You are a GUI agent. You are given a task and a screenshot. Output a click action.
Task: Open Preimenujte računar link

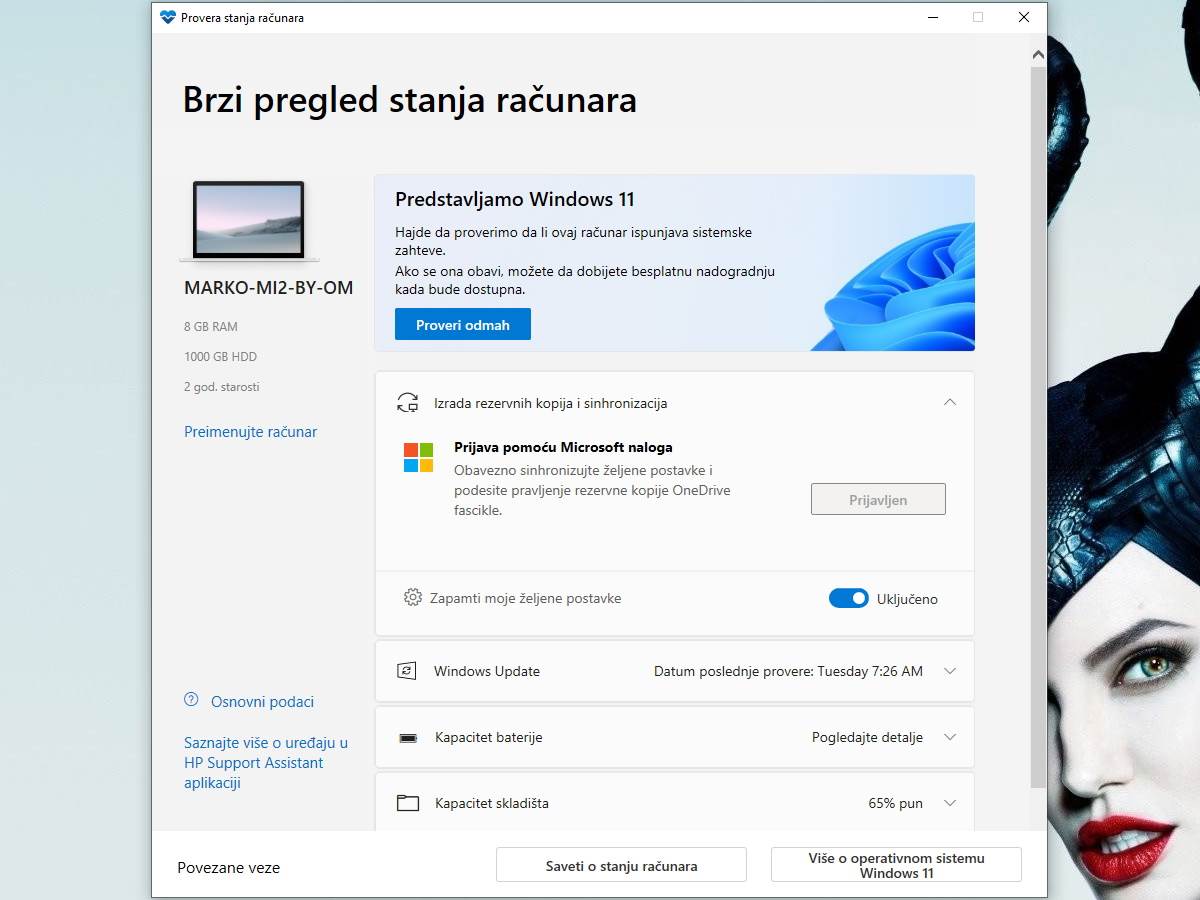(250, 432)
